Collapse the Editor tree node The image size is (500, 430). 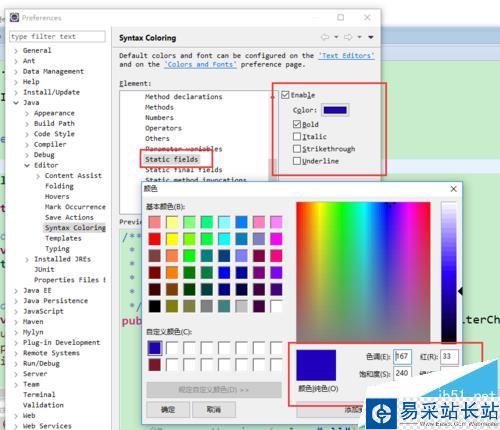pos(27,165)
